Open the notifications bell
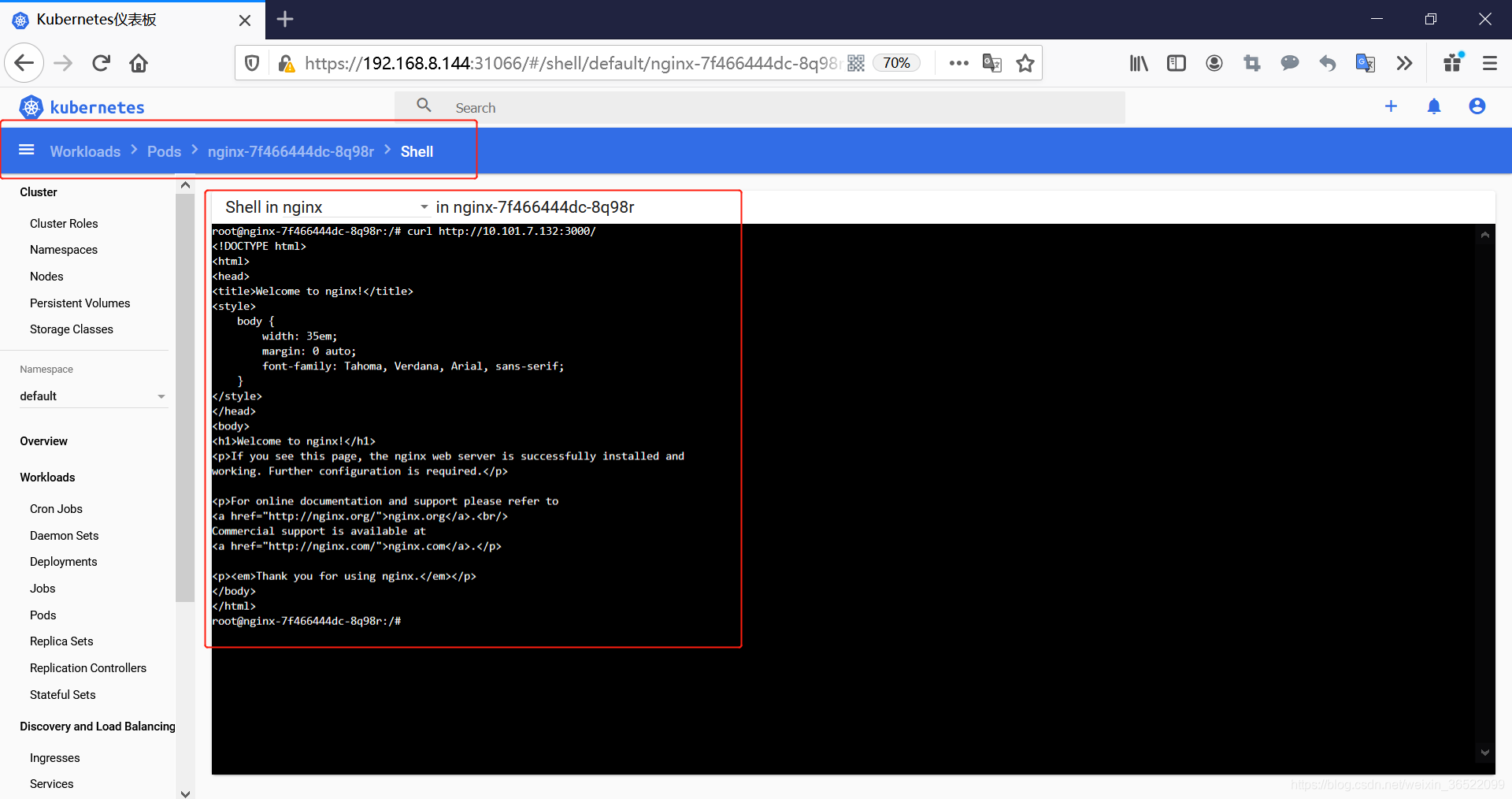Image resolution: width=1512 pixels, height=799 pixels. (x=1434, y=106)
